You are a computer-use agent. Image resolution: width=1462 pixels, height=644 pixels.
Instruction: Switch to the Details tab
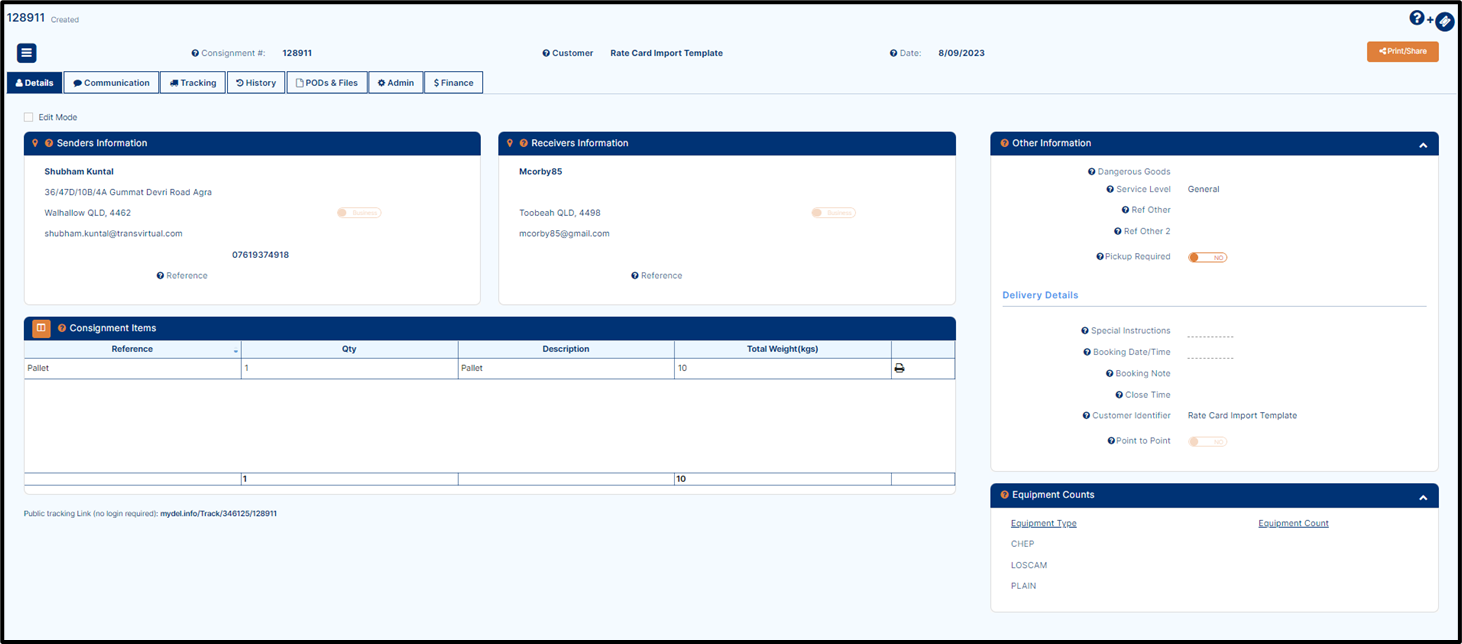point(35,83)
